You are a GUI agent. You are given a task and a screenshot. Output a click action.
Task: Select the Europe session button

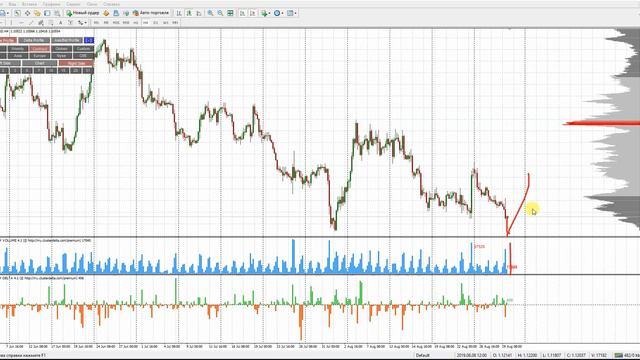click(40, 56)
